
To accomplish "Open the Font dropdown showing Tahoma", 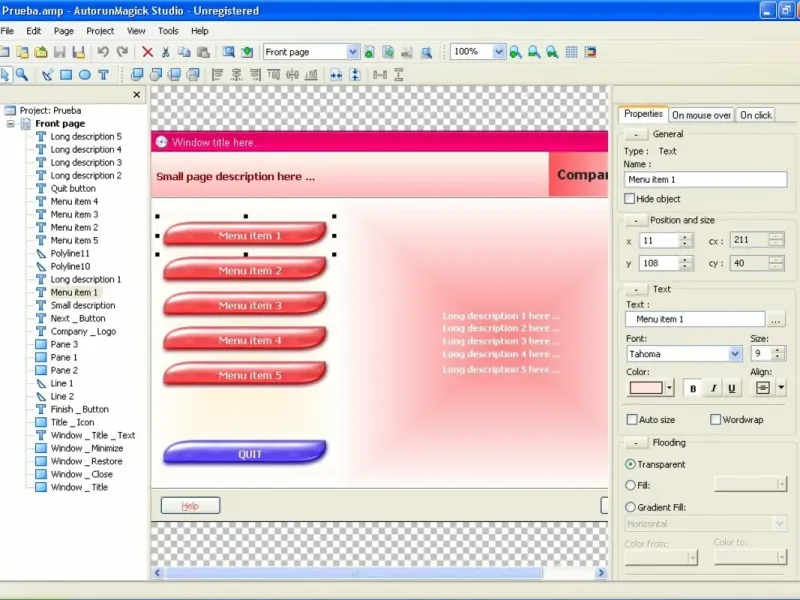I will (x=684, y=354).
